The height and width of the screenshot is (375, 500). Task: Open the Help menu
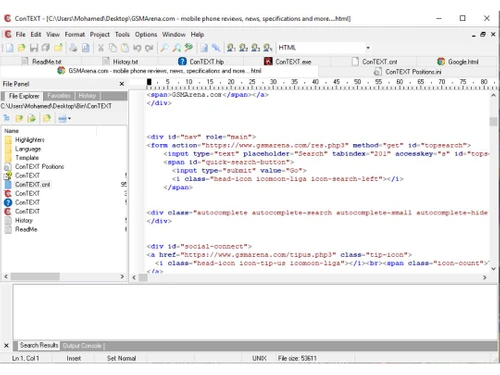pos(197,34)
